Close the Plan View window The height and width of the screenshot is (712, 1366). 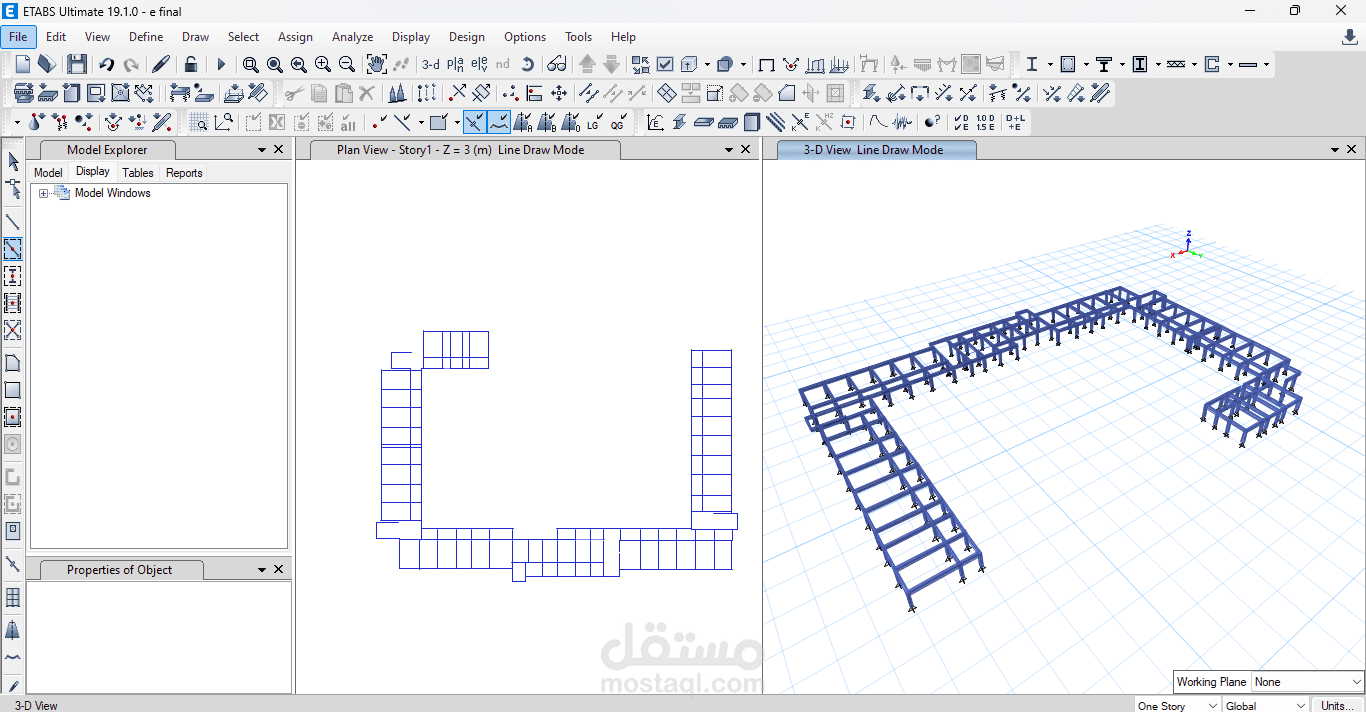pos(745,149)
